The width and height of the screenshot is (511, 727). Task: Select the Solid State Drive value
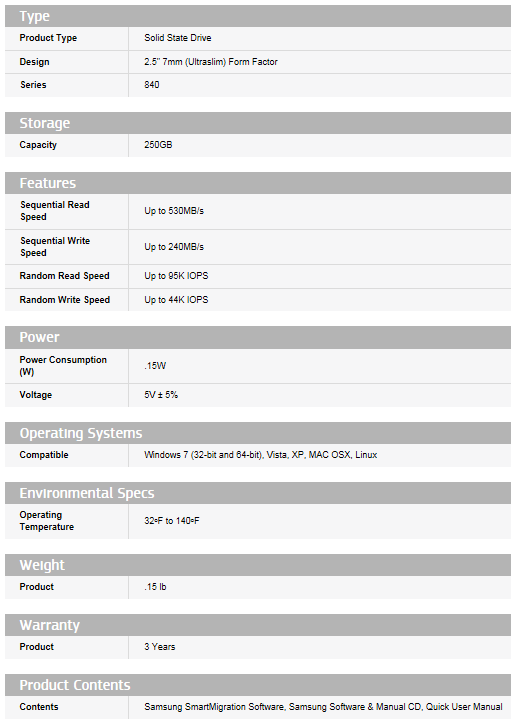(x=178, y=38)
